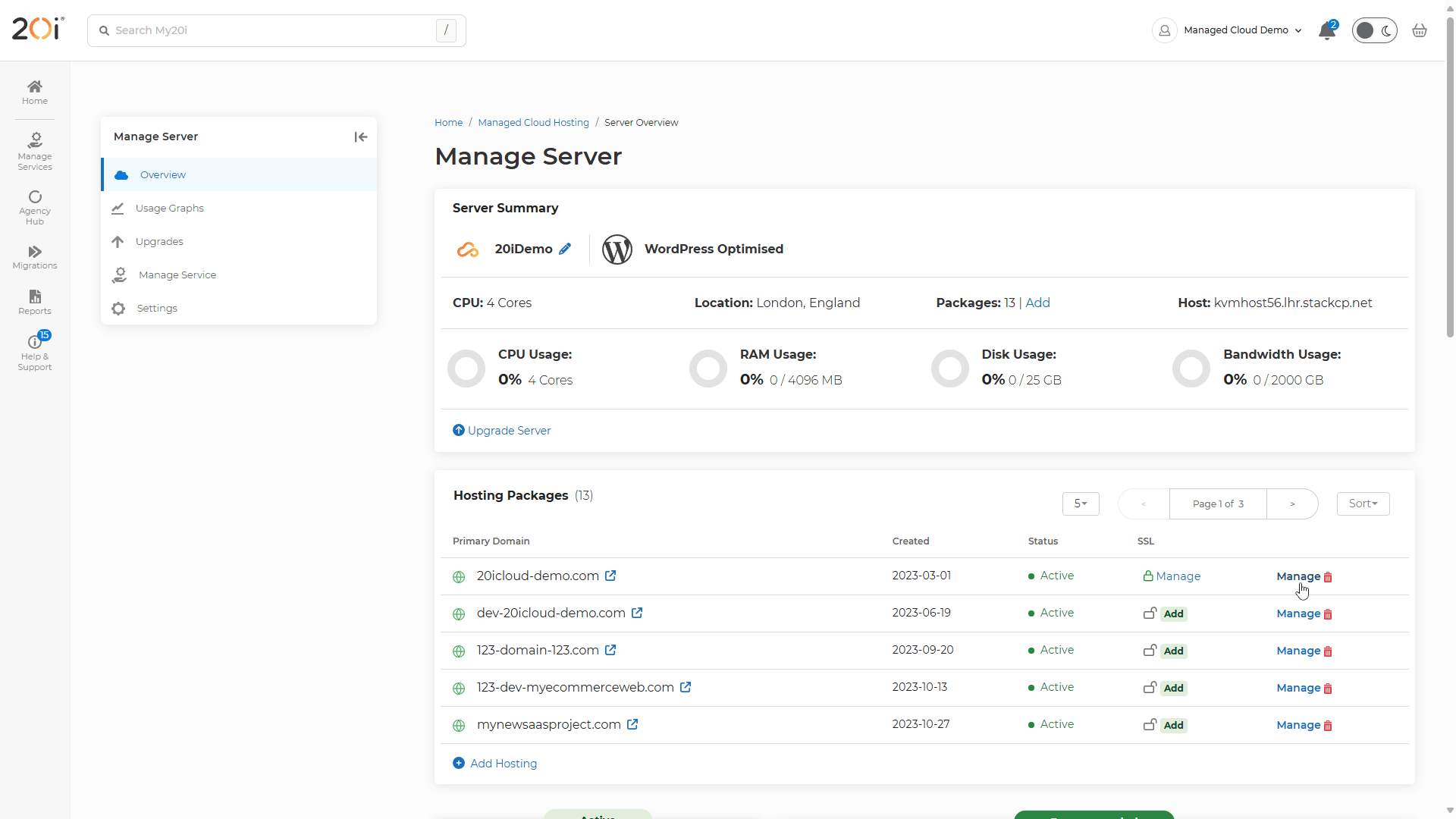
Task: Open the 5 per-page dropdown
Action: click(x=1081, y=504)
